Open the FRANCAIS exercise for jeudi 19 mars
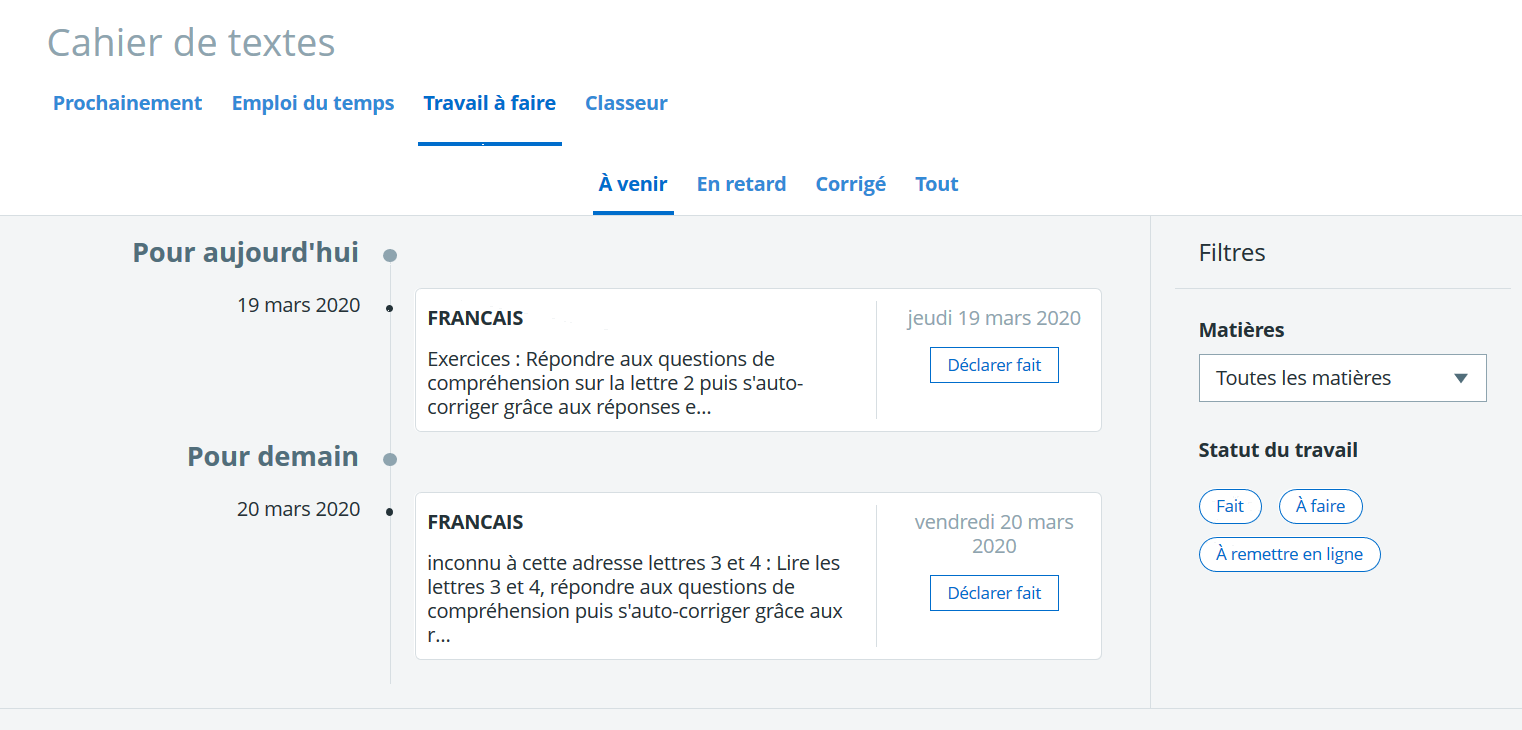 pyautogui.click(x=645, y=360)
